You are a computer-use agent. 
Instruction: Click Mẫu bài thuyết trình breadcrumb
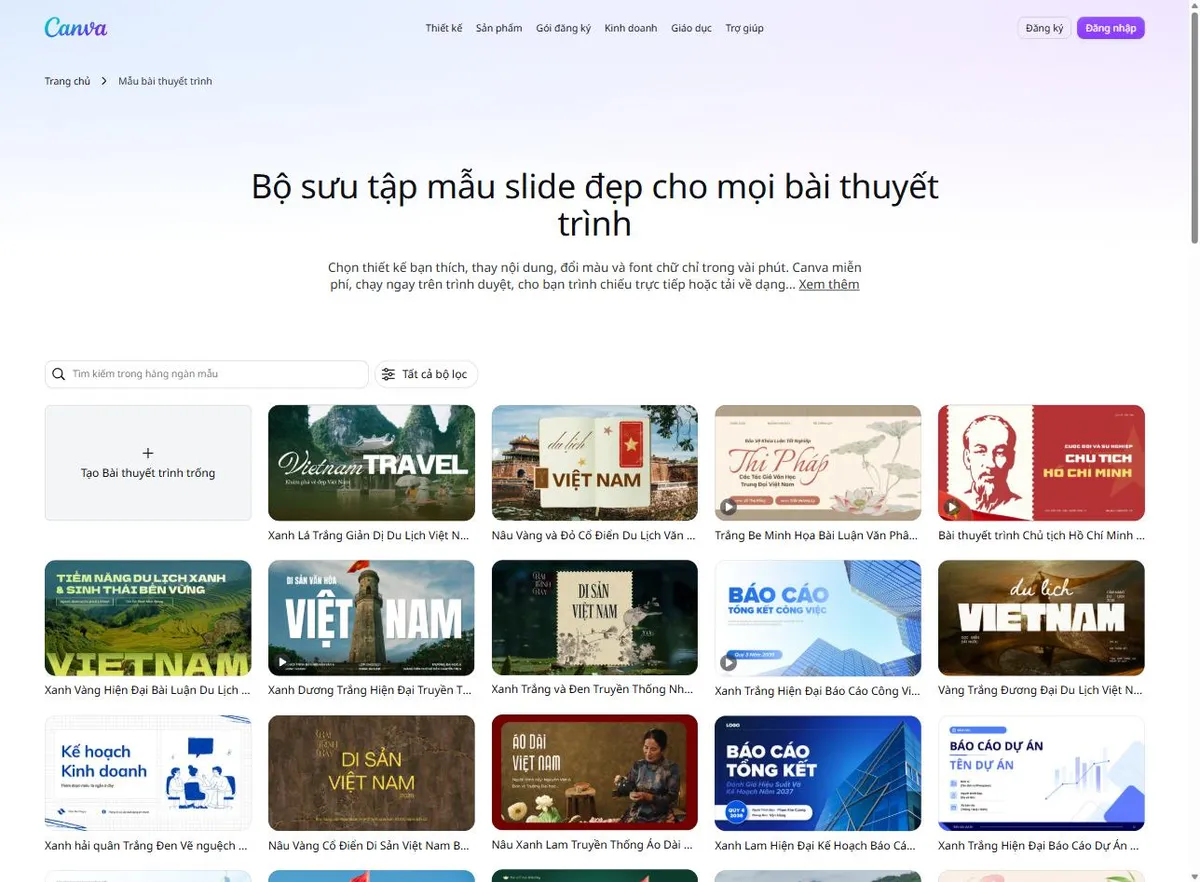tap(165, 81)
